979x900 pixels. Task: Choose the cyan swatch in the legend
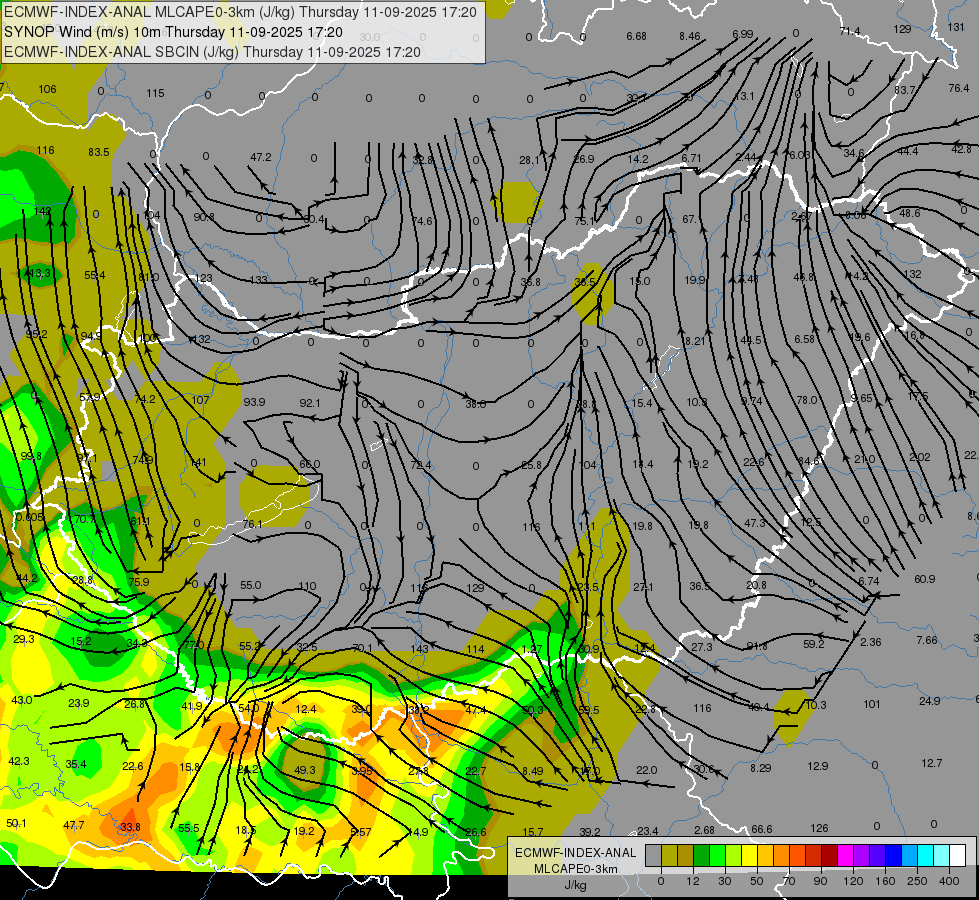click(x=926, y=855)
